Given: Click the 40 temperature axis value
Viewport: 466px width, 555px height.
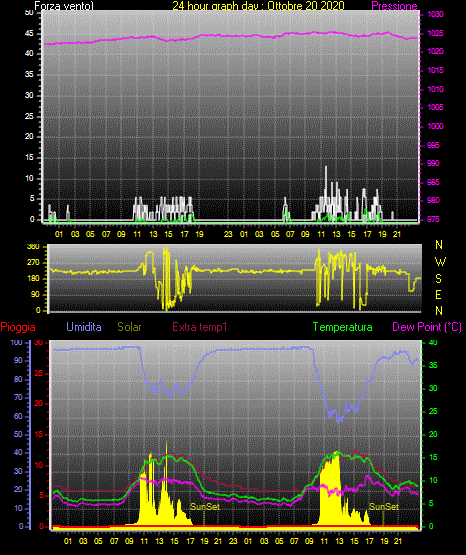Looking at the screenshot, I should (x=433, y=342).
